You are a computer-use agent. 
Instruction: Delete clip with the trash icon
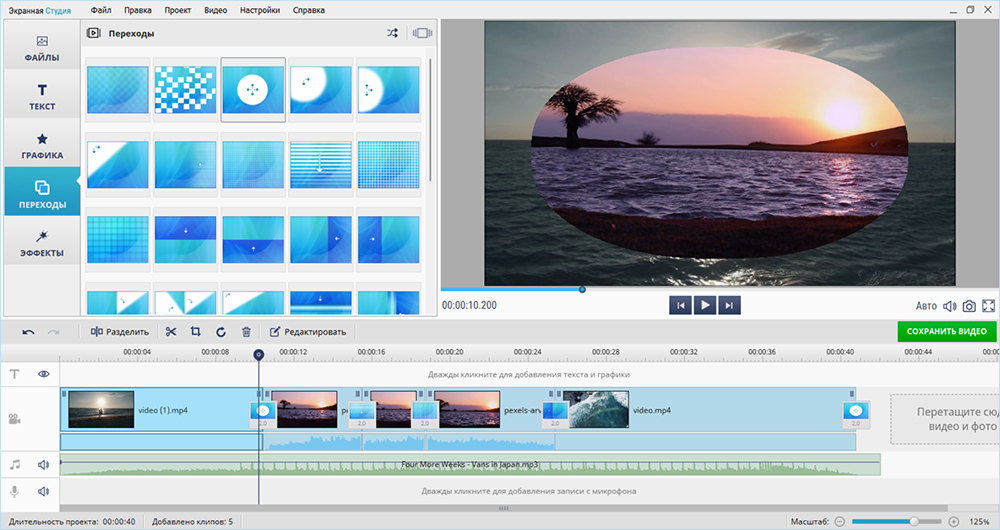pos(246,332)
